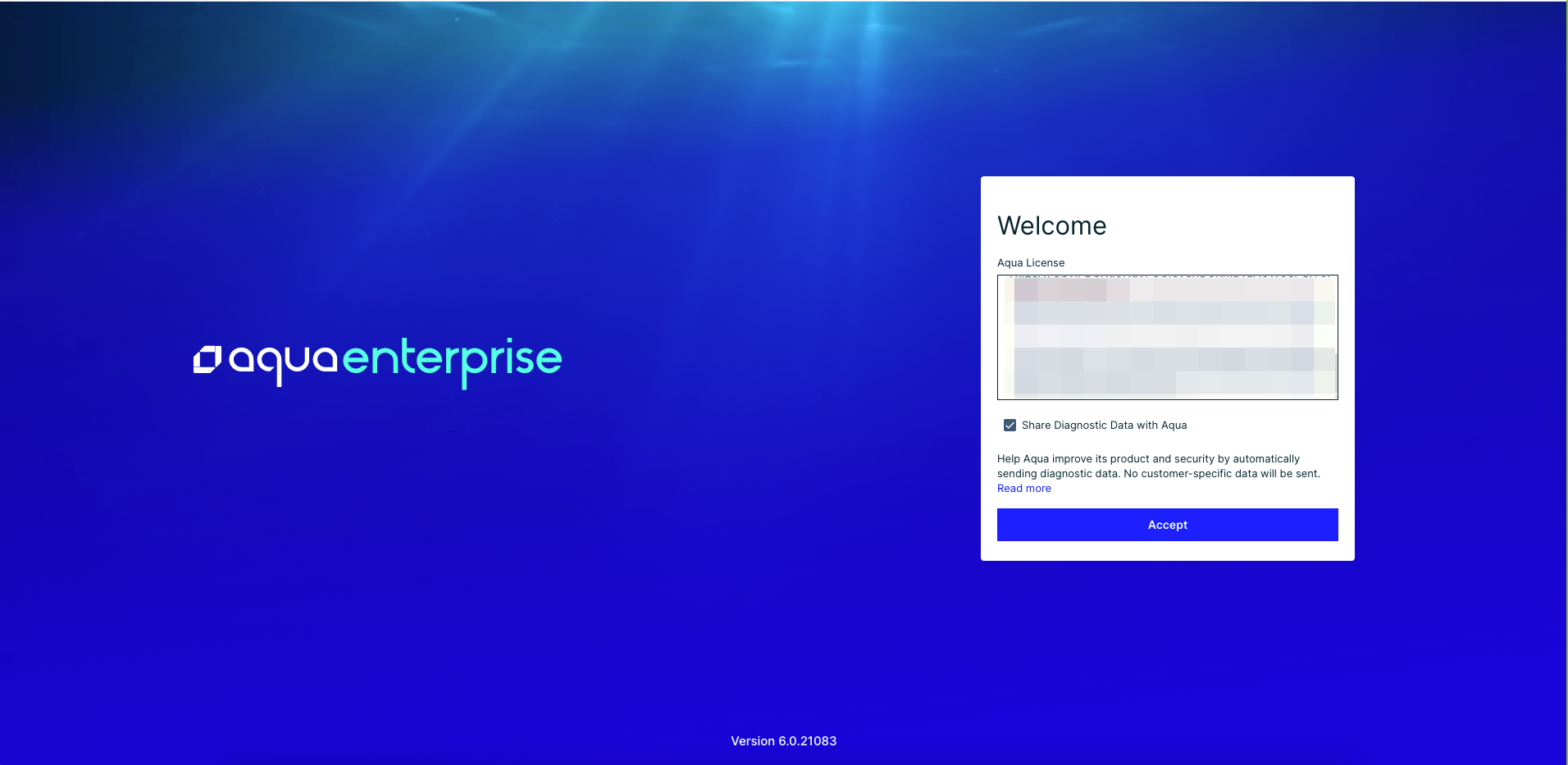Click the Version 6.0.21083 text
Viewport: 1568px width, 765px height.
pos(783,741)
